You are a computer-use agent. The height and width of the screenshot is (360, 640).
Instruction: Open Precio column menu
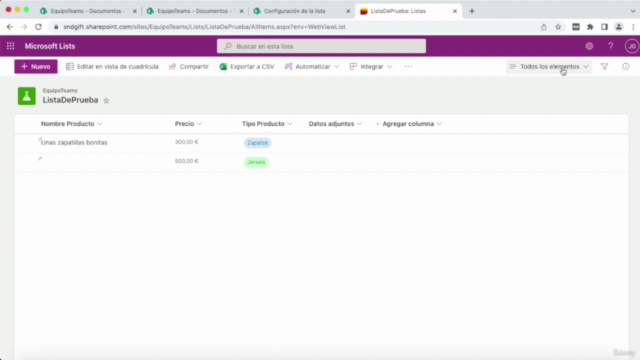coord(189,124)
